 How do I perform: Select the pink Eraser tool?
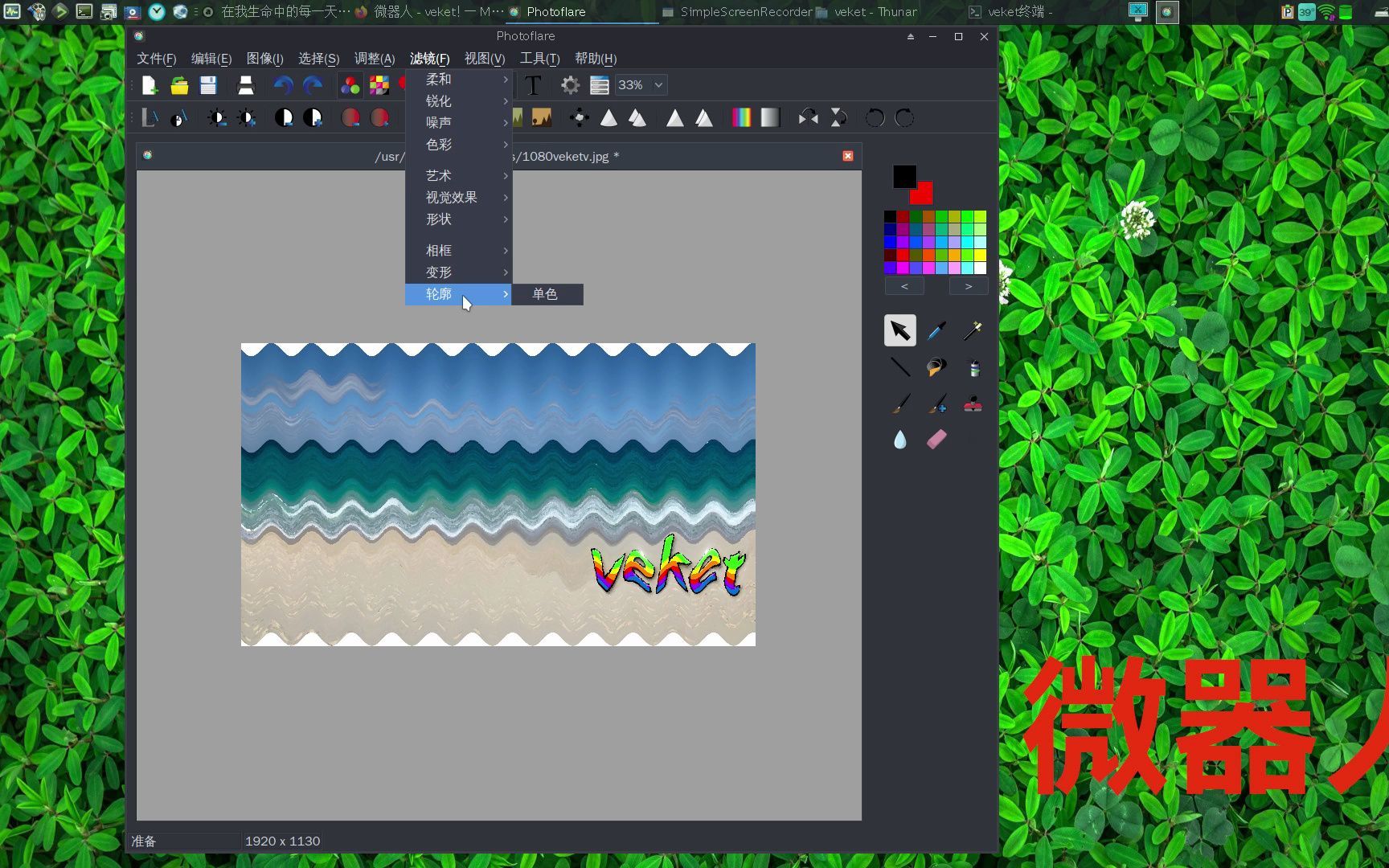pyautogui.click(x=936, y=439)
